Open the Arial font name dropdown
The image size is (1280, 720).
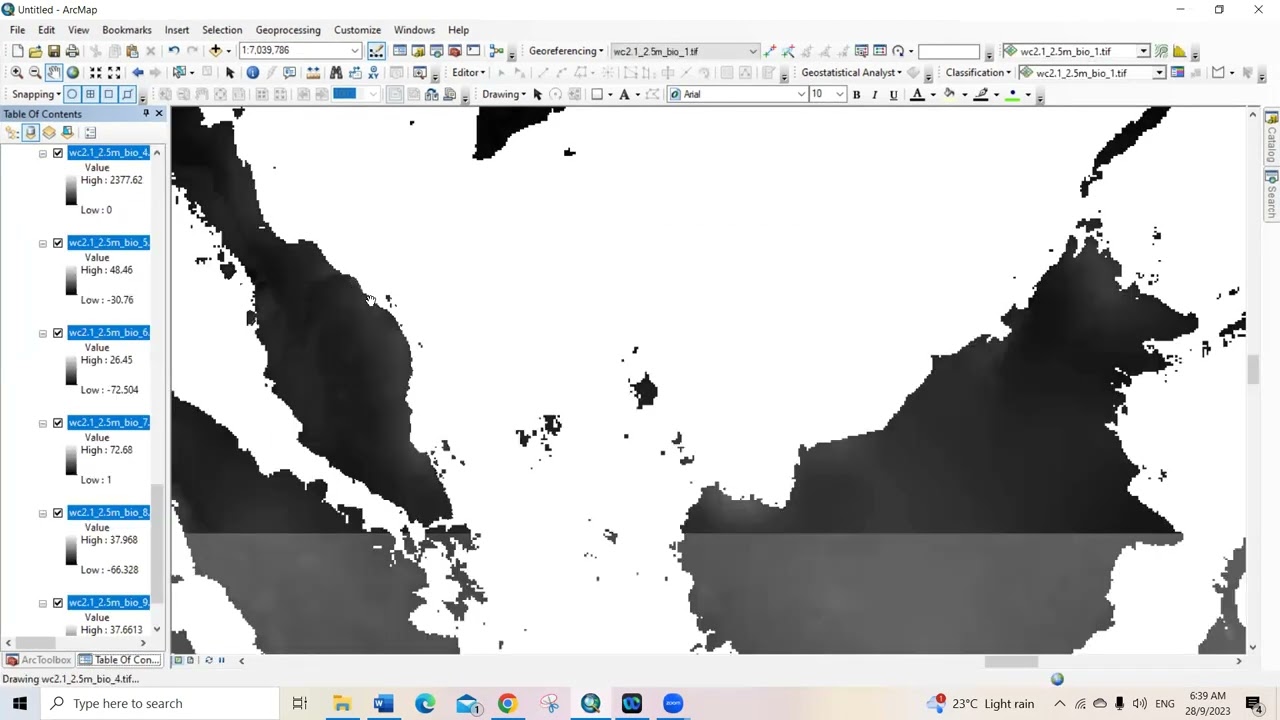(x=800, y=95)
